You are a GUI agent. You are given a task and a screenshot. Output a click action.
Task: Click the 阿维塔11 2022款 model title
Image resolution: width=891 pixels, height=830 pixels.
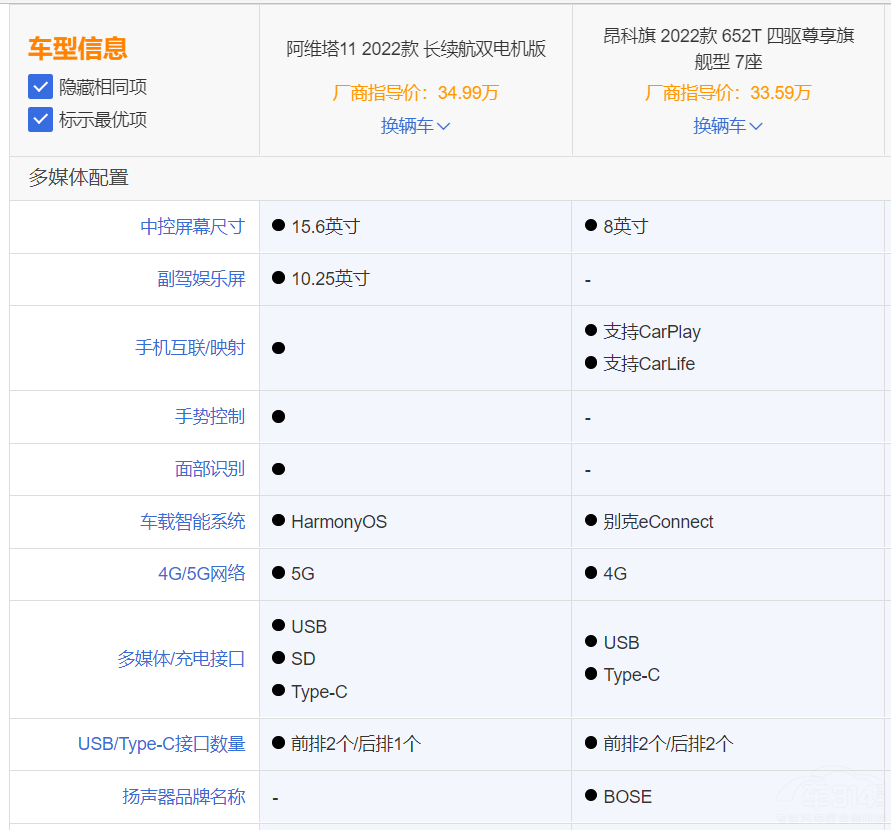(416, 49)
